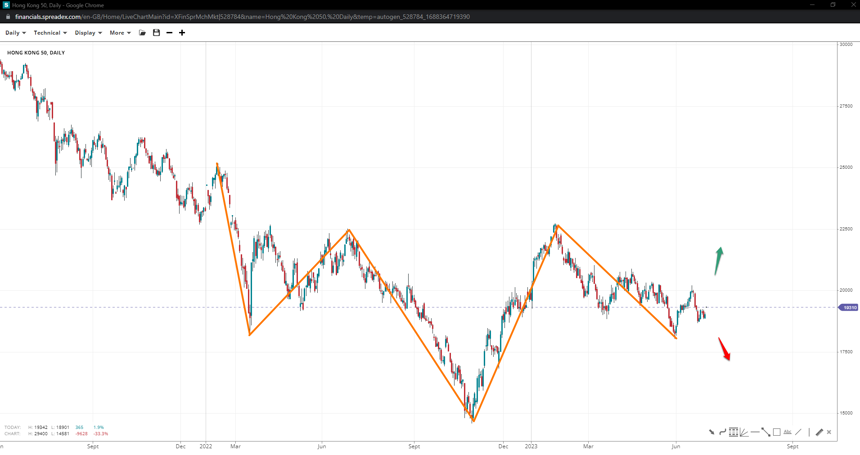This screenshot has height=455, width=860.
Task: Click the open chart folder icon
Action: (x=142, y=33)
